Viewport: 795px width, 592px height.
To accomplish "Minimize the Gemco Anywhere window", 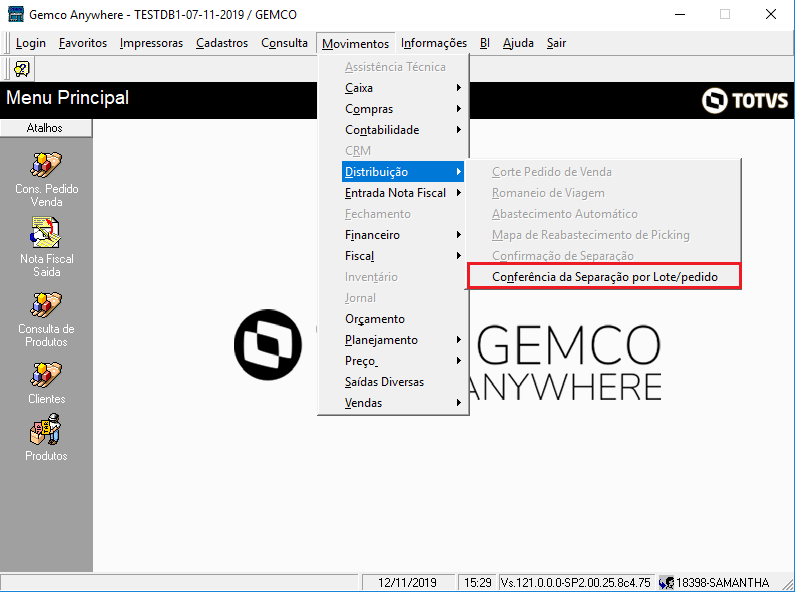I will [x=680, y=14].
